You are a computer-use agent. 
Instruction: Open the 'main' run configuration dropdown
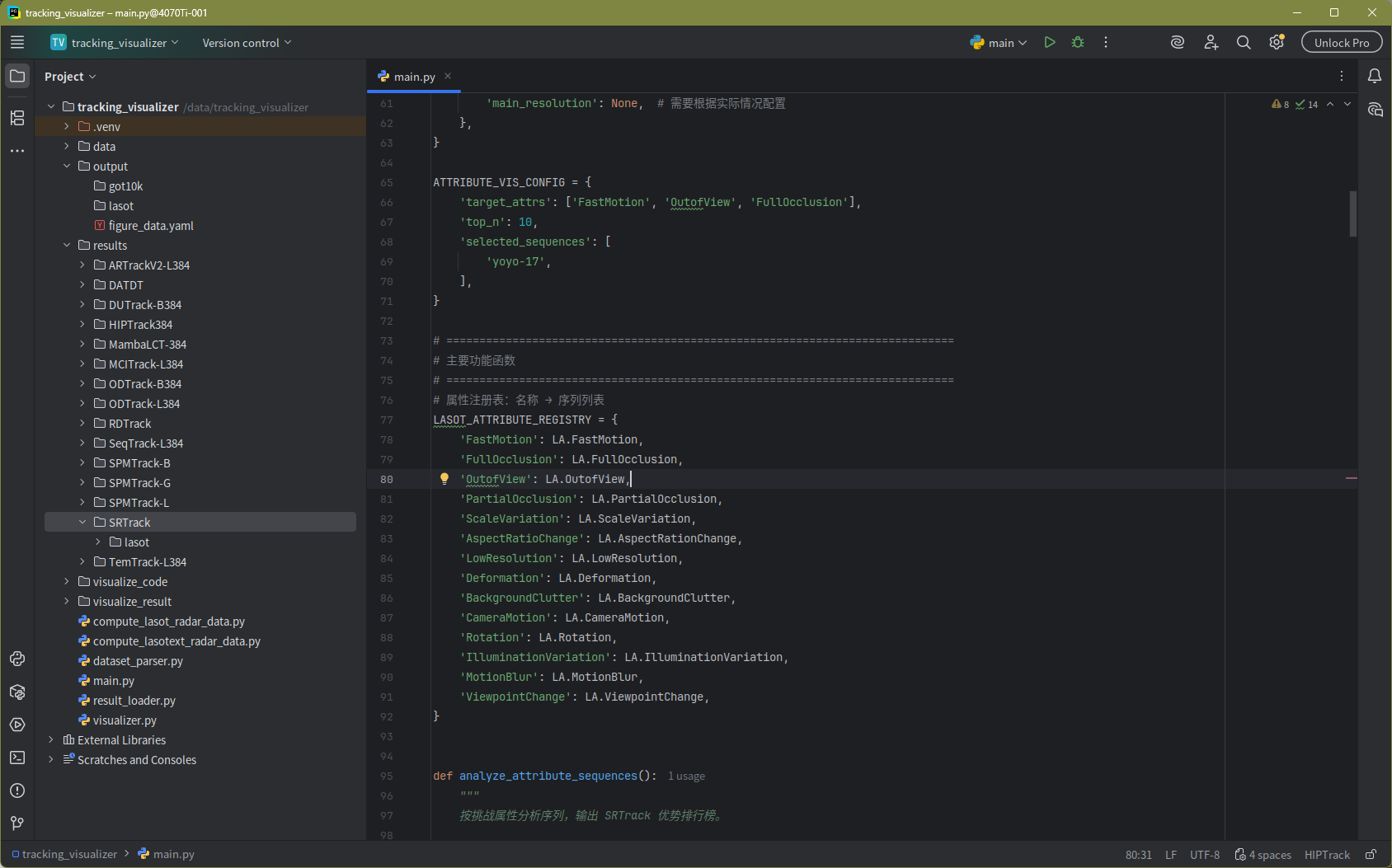999,43
